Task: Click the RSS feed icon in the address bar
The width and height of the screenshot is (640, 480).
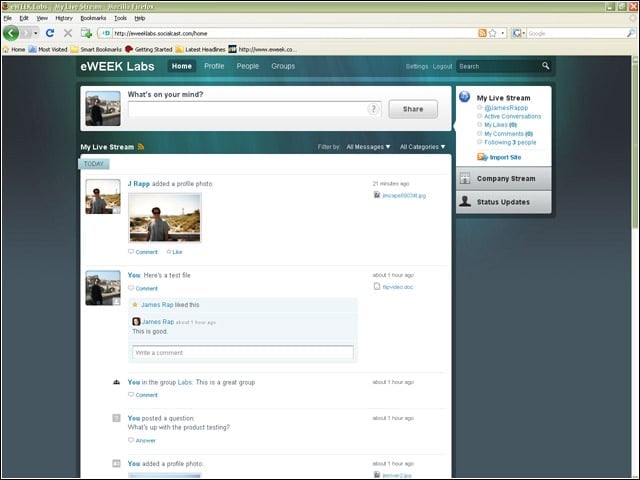Action: 482,33
